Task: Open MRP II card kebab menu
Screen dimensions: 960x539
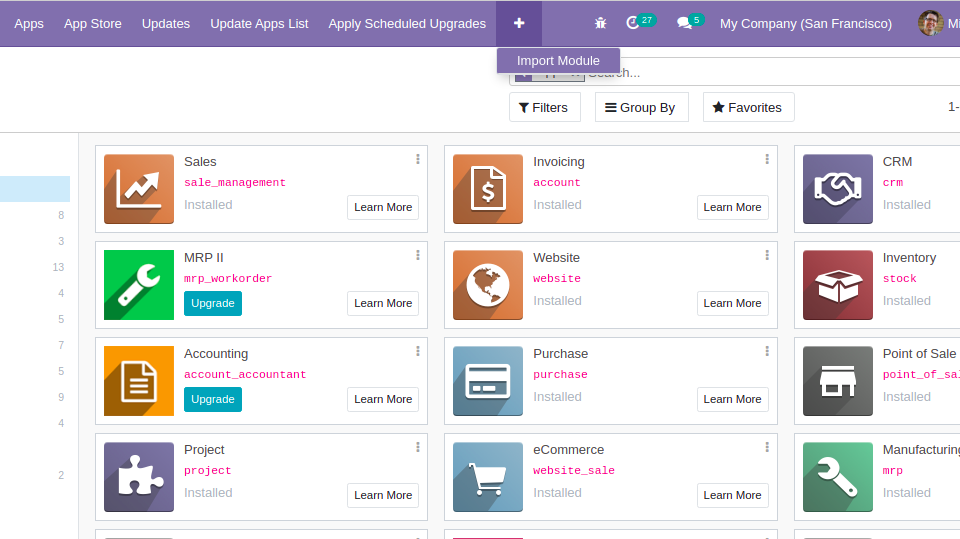Action: coord(418,255)
